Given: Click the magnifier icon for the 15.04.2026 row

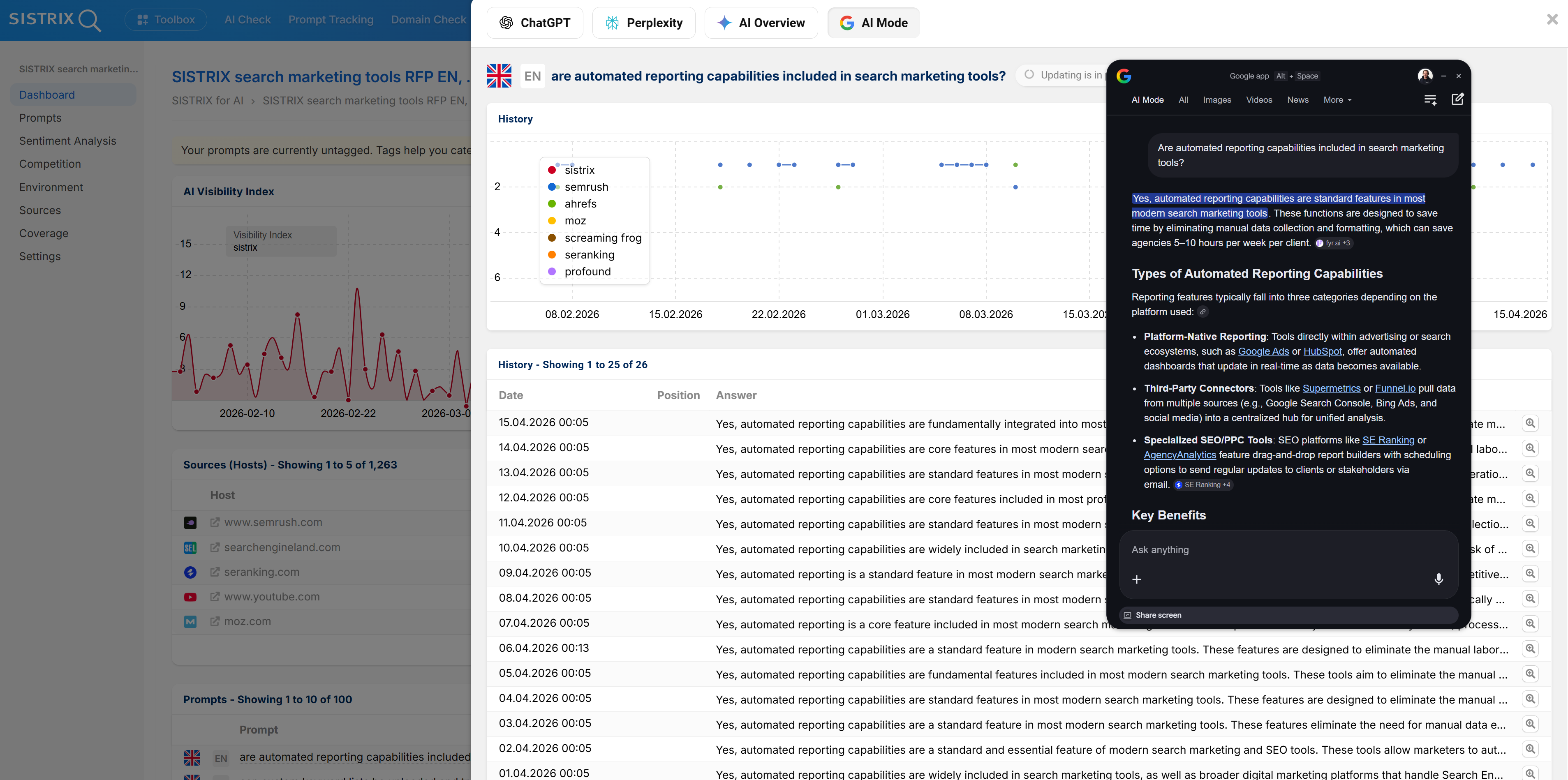Looking at the screenshot, I should [x=1530, y=423].
